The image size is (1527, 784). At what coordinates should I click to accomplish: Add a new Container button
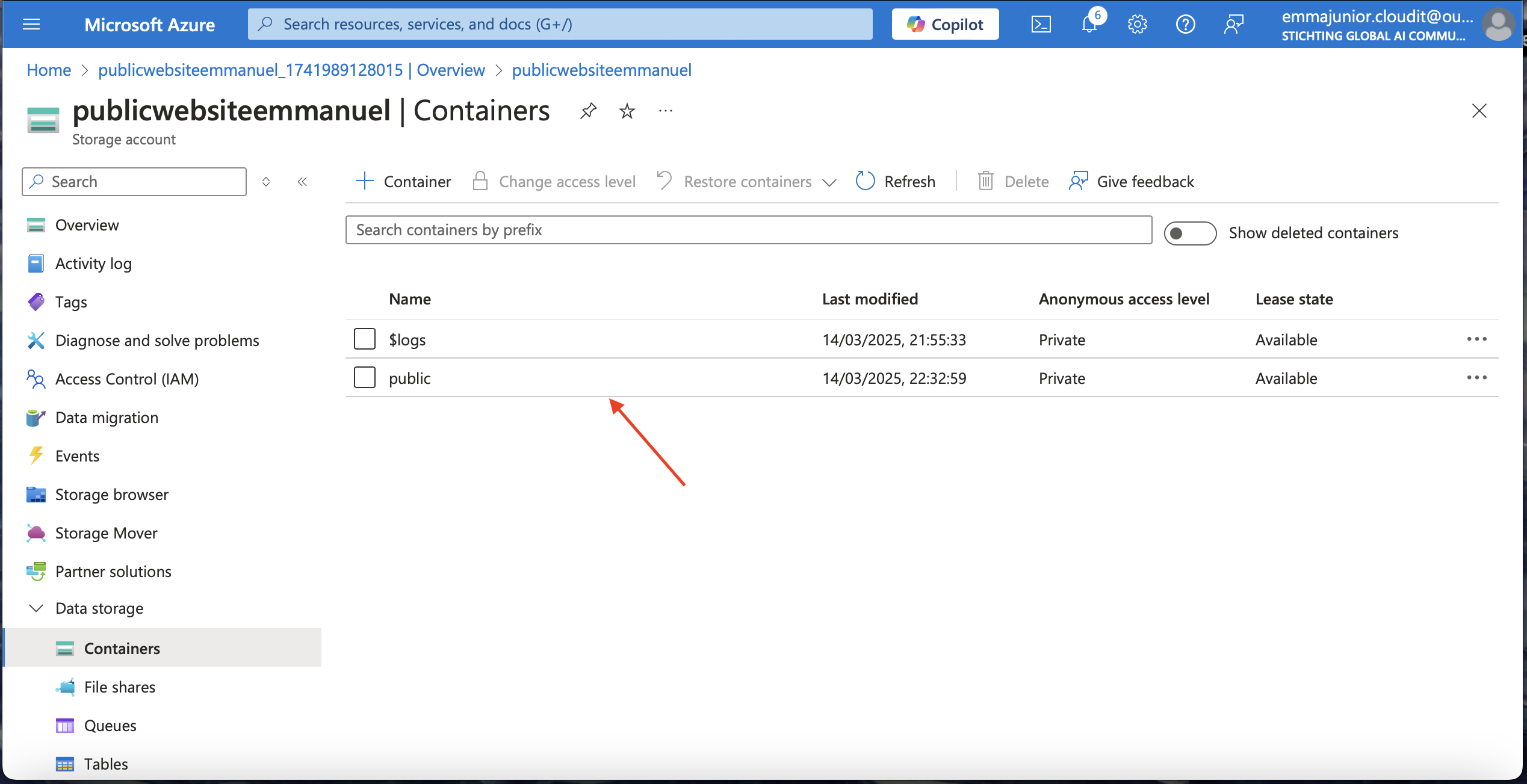403,182
